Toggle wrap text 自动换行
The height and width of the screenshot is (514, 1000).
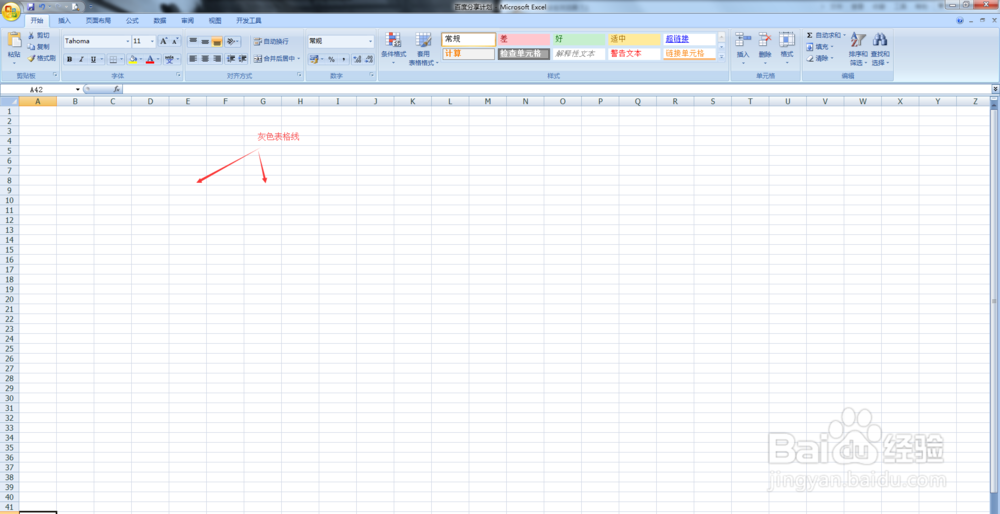[x=271, y=41]
